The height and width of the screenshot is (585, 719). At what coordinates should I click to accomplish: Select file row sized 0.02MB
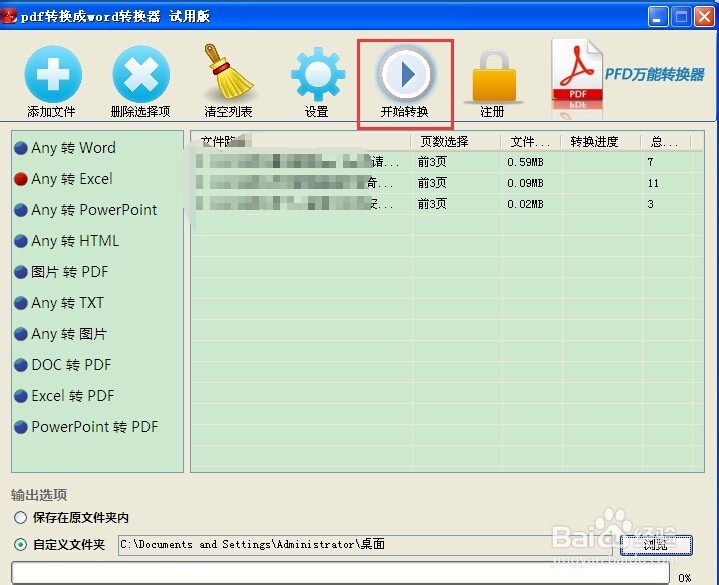447,204
